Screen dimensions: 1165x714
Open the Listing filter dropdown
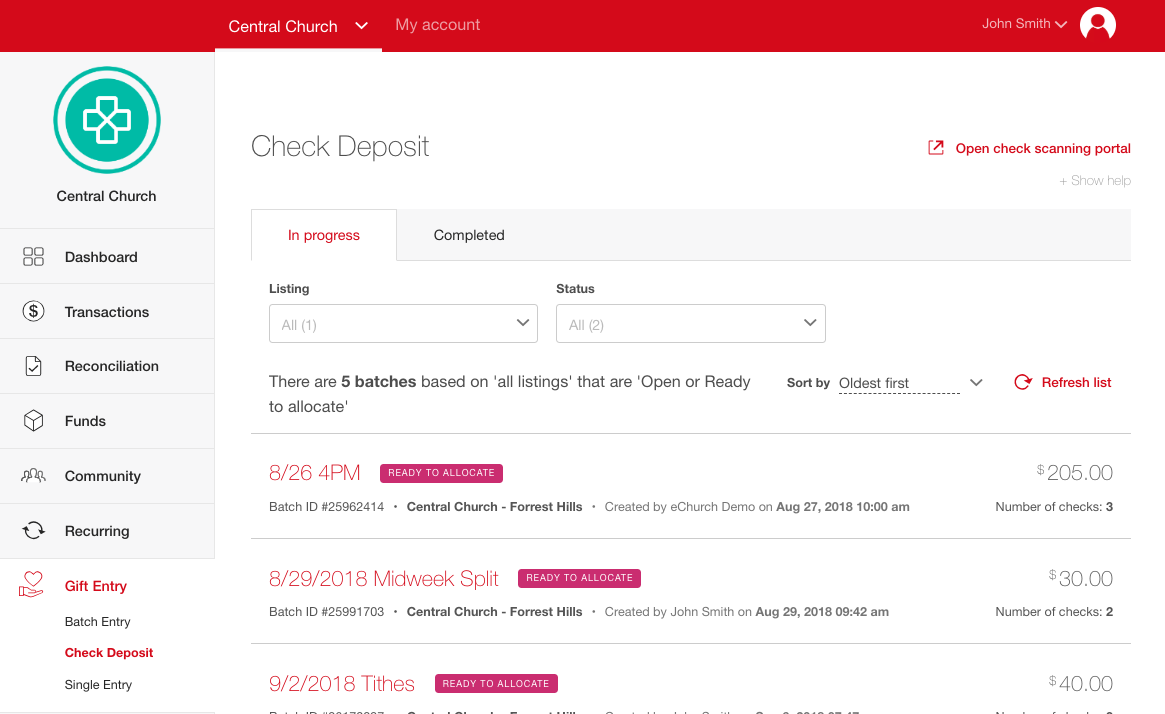tap(403, 324)
